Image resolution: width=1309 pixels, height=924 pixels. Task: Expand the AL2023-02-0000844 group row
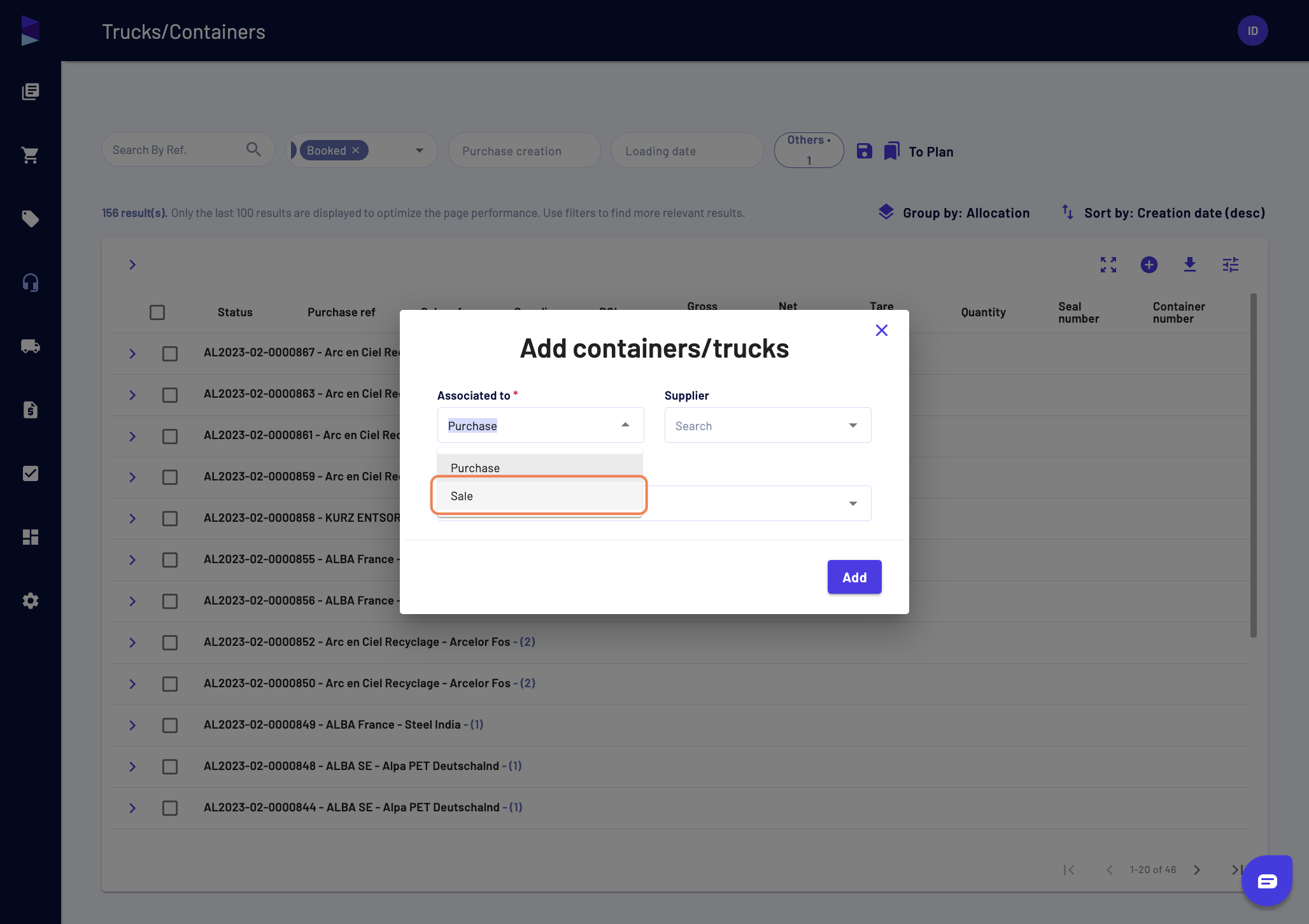(x=132, y=808)
